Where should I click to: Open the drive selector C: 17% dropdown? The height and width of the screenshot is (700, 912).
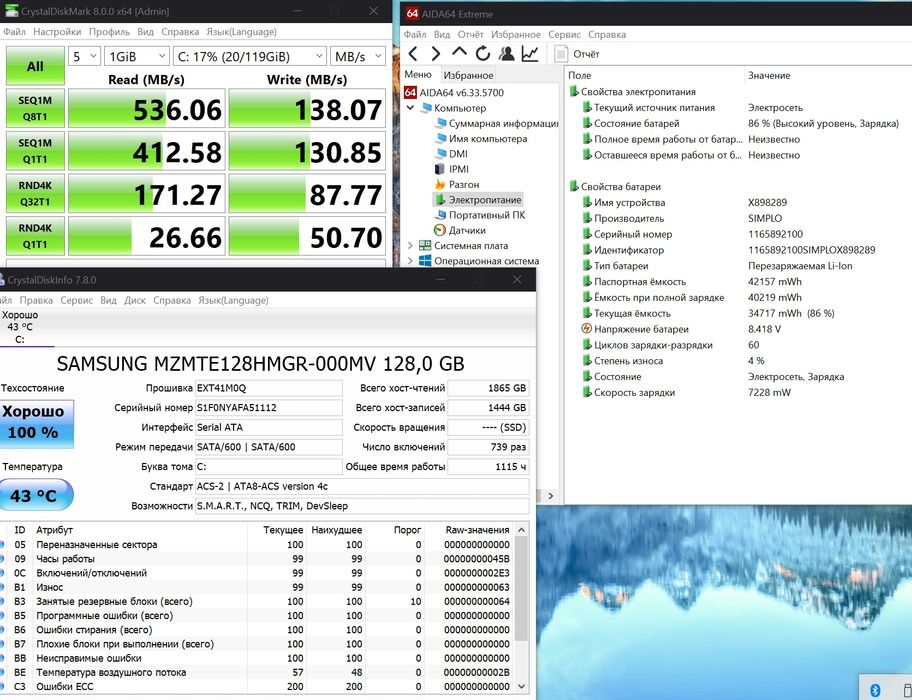coord(250,56)
